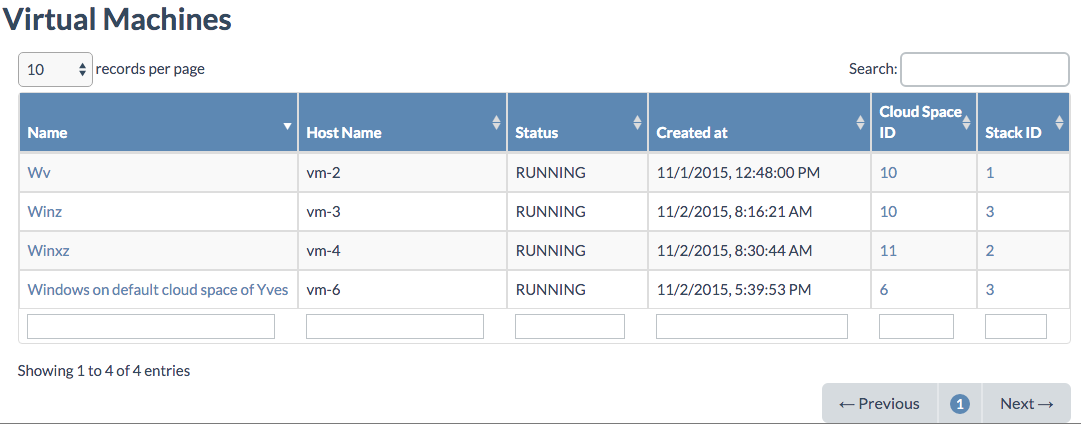
Task: Open the Winz virtual machine
Action: click(x=45, y=212)
